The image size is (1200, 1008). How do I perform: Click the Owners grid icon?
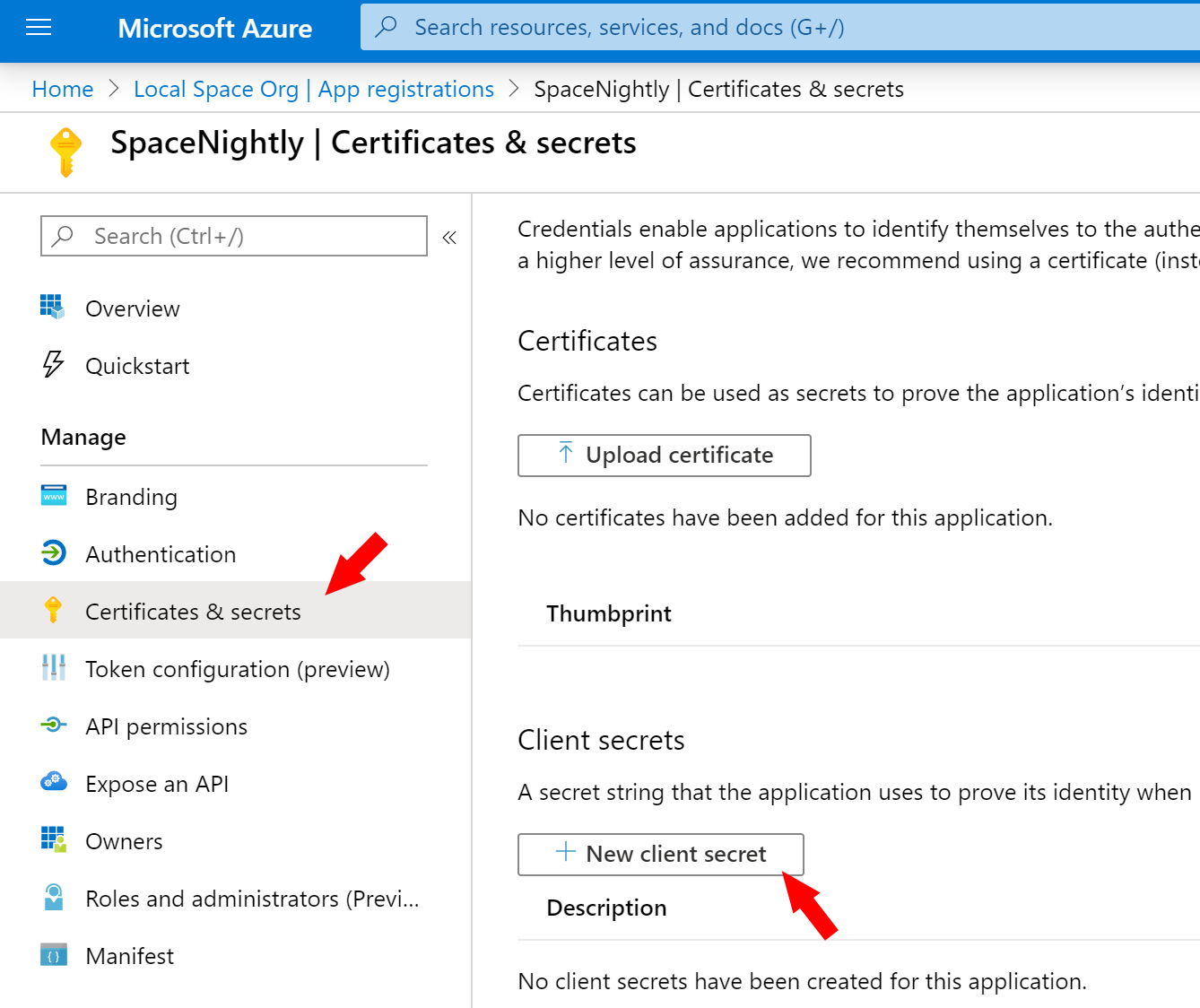coord(53,840)
